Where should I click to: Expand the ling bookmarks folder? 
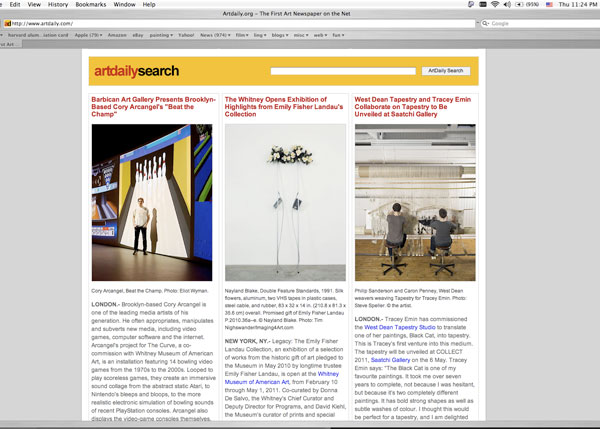pos(260,35)
